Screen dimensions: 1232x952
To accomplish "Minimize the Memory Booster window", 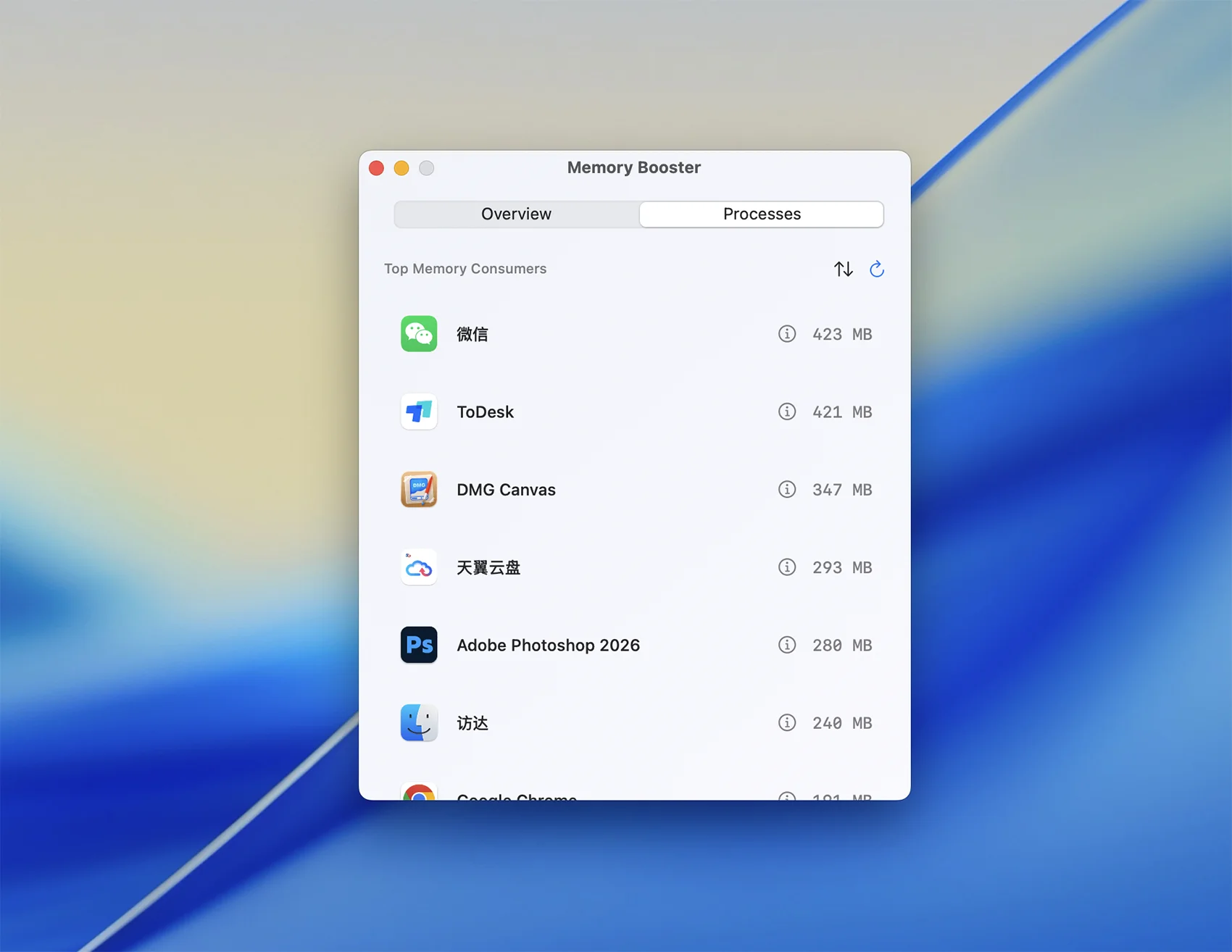I will click(x=401, y=168).
